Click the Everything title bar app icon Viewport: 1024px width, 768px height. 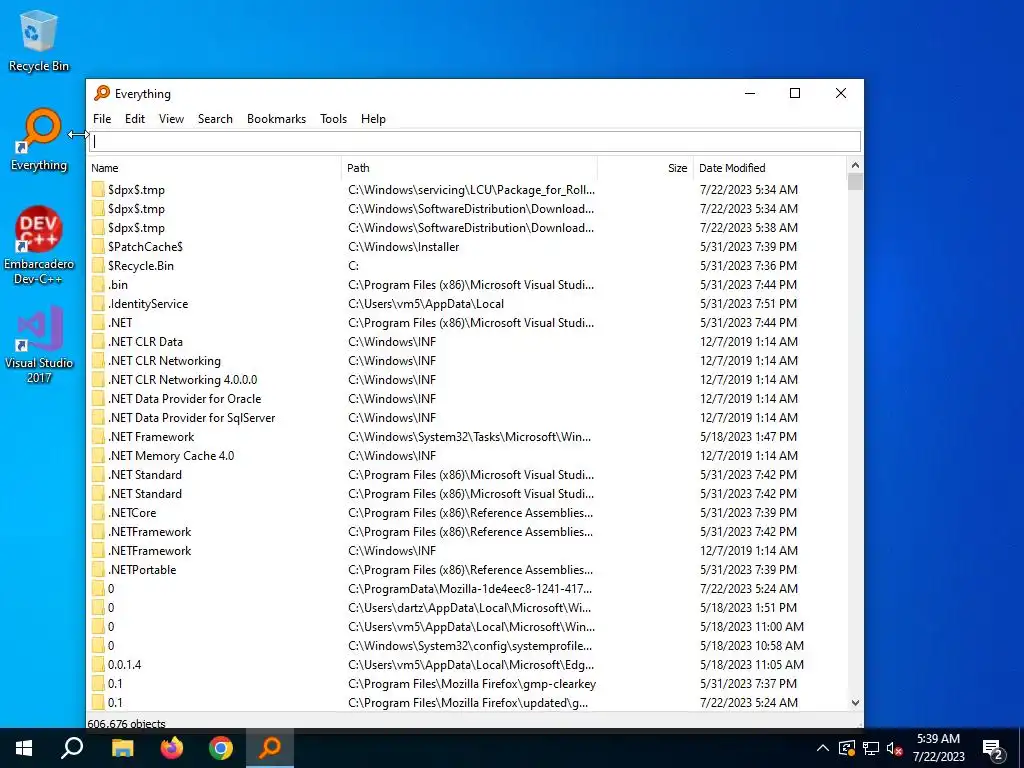[x=102, y=93]
